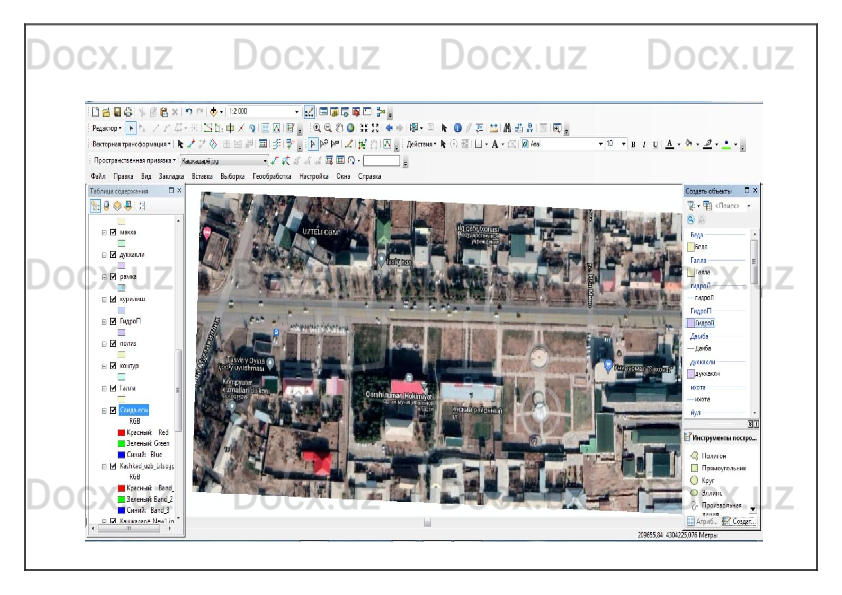The image size is (842, 595).
Task: Select the Полигон construction tool
Action: pos(716,455)
